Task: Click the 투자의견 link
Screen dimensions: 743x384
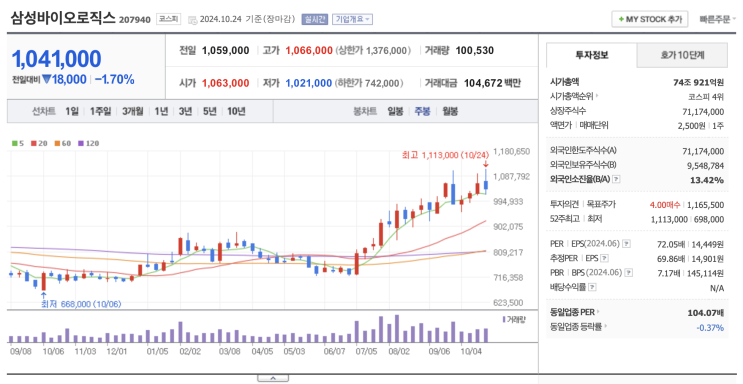Action: [x=564, y=204]
